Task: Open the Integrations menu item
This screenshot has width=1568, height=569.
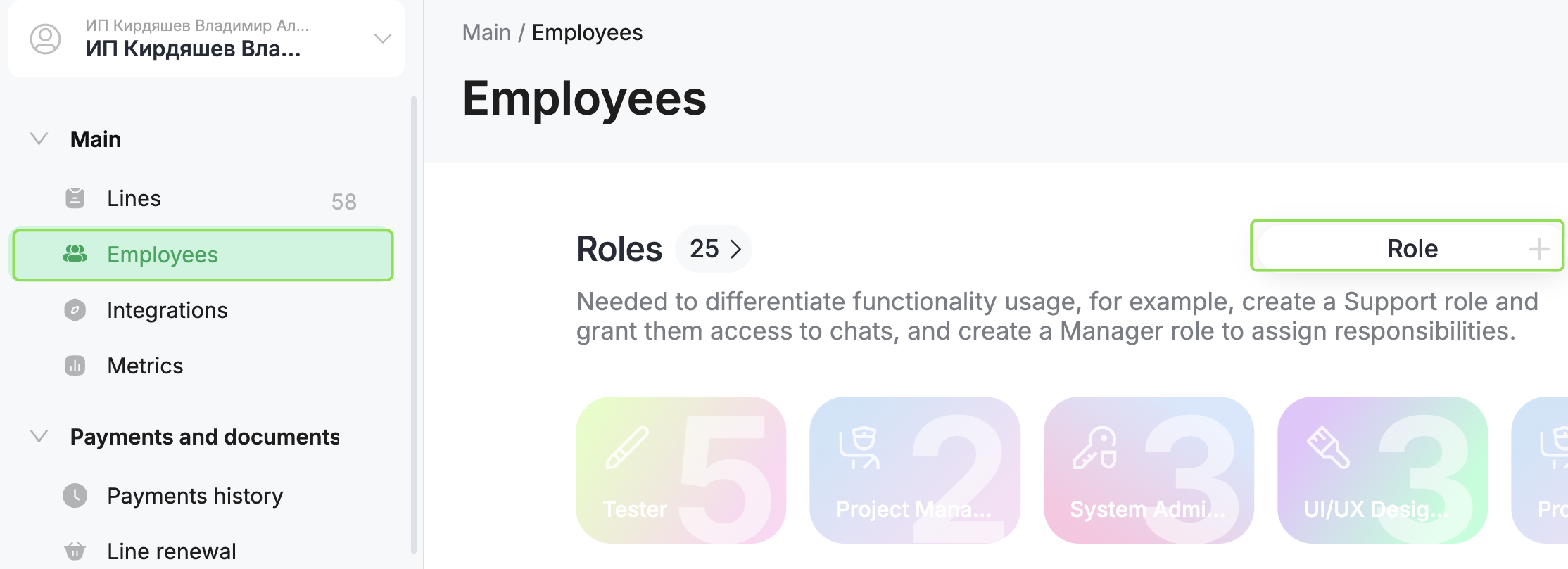Action: tap(167, 310)
